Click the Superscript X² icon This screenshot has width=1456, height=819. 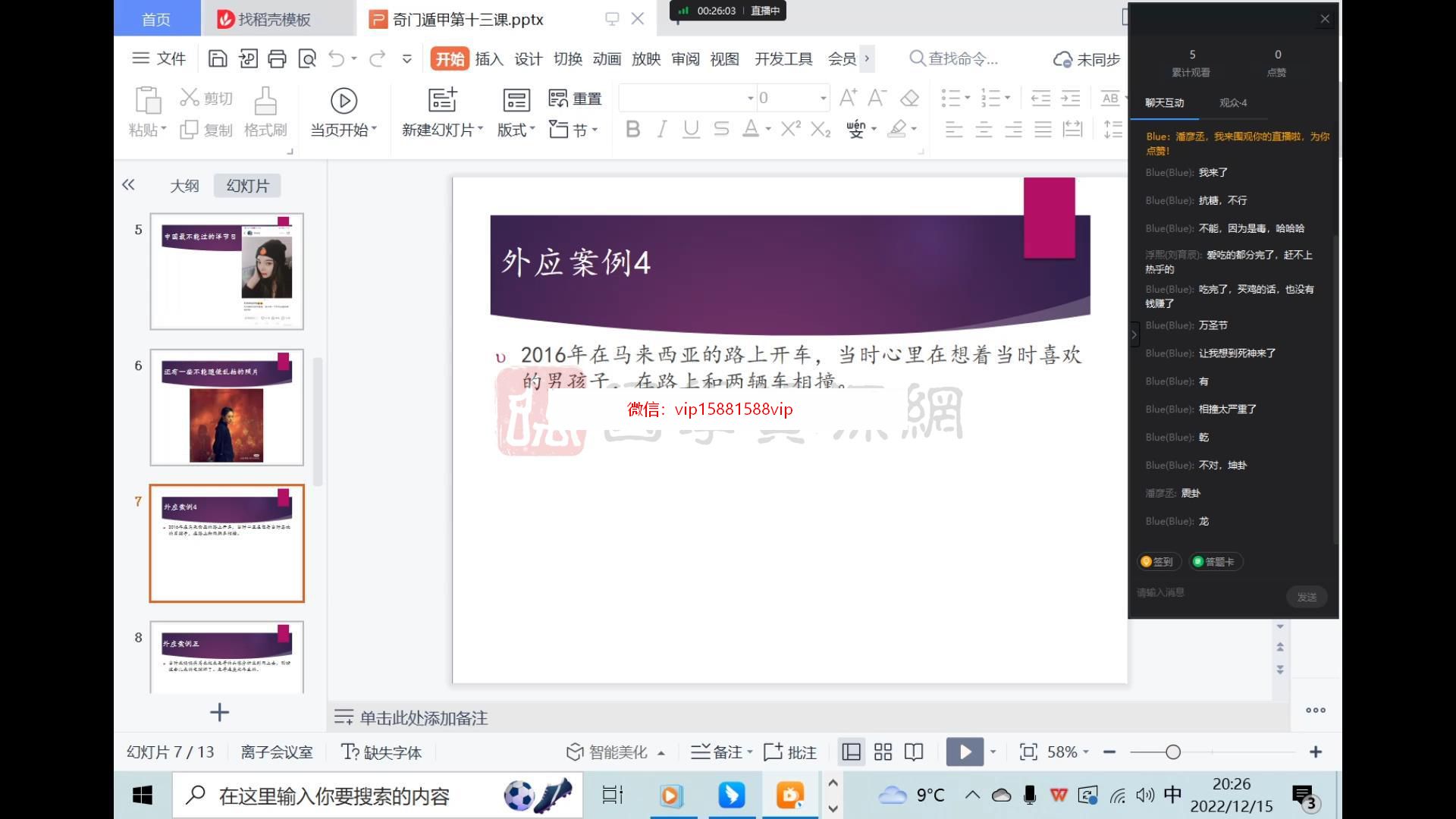tap(790, 129)
